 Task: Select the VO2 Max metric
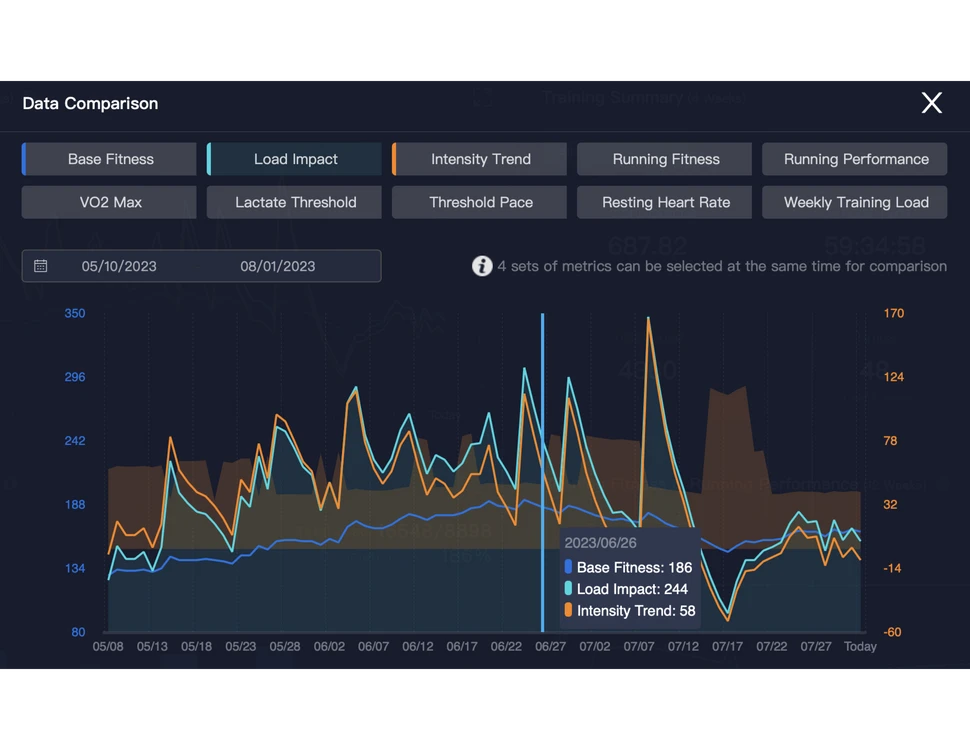pos(110,202)
